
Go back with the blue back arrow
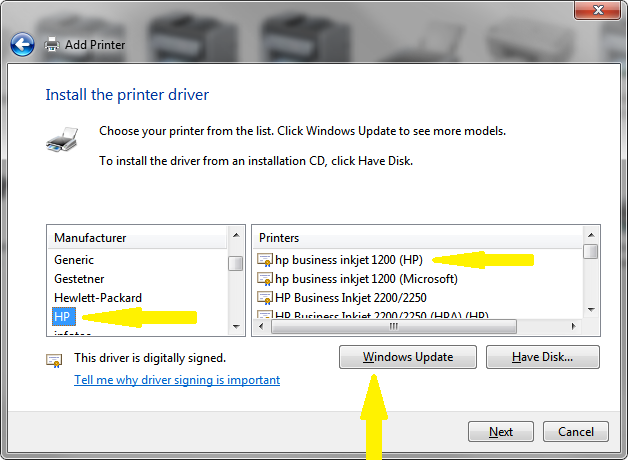(22, 44)
